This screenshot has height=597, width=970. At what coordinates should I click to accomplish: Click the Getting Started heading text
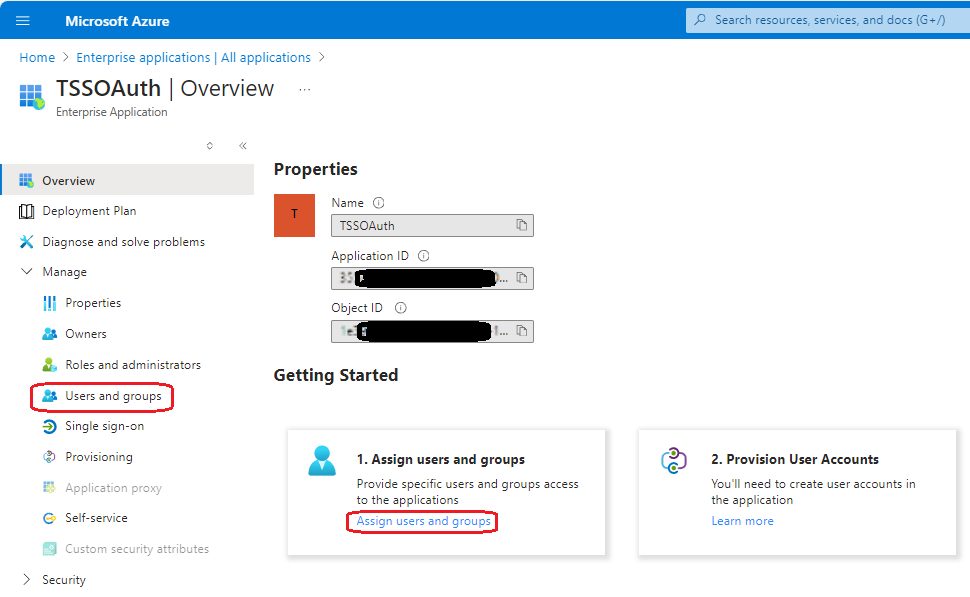(x=336, y=375)
